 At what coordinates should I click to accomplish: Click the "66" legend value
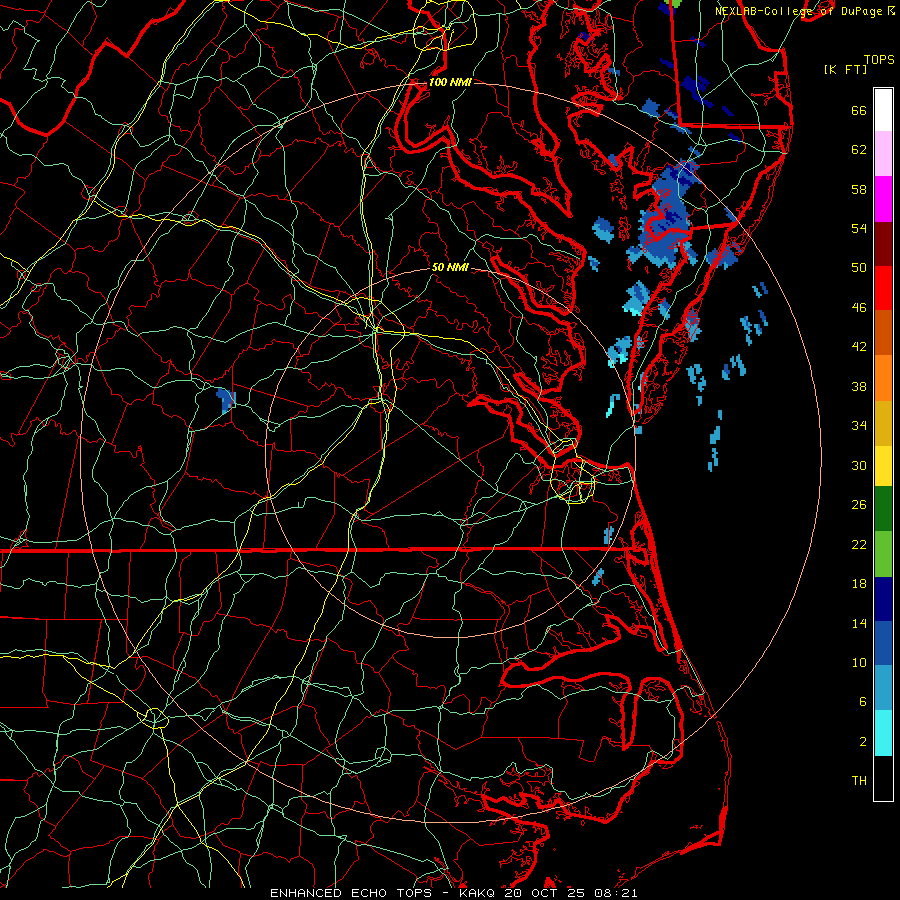click(x=859, y=110)
